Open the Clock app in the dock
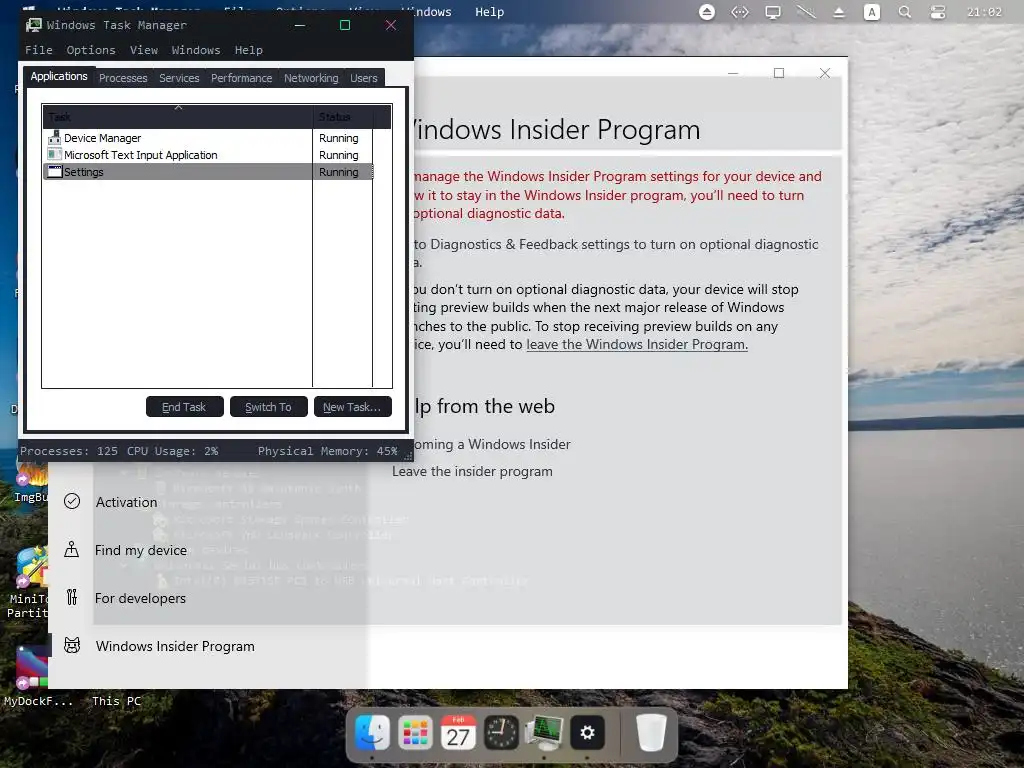The image size is (1024, 768). tap(501, 733)
